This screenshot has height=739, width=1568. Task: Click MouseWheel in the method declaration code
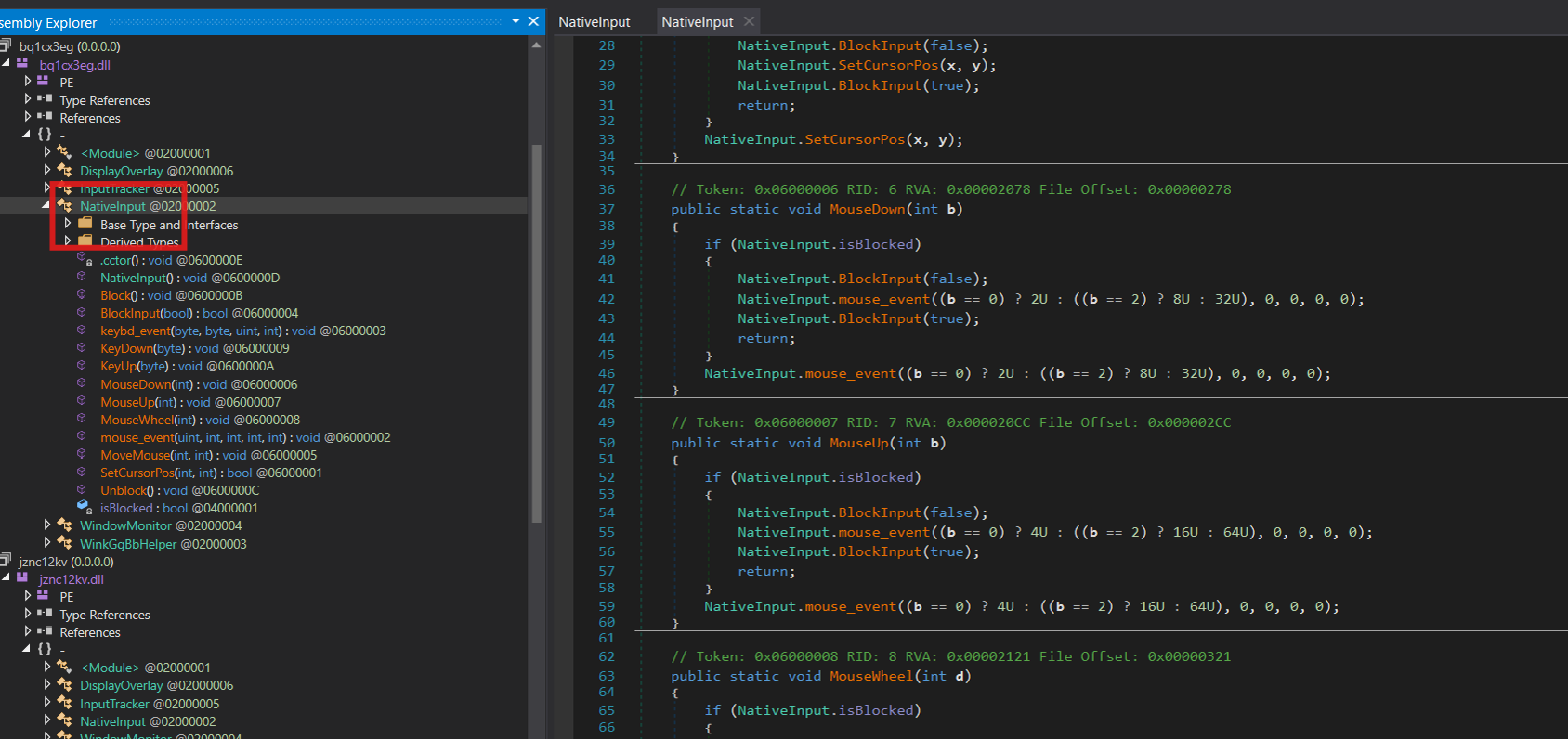[x=871, y=676]
